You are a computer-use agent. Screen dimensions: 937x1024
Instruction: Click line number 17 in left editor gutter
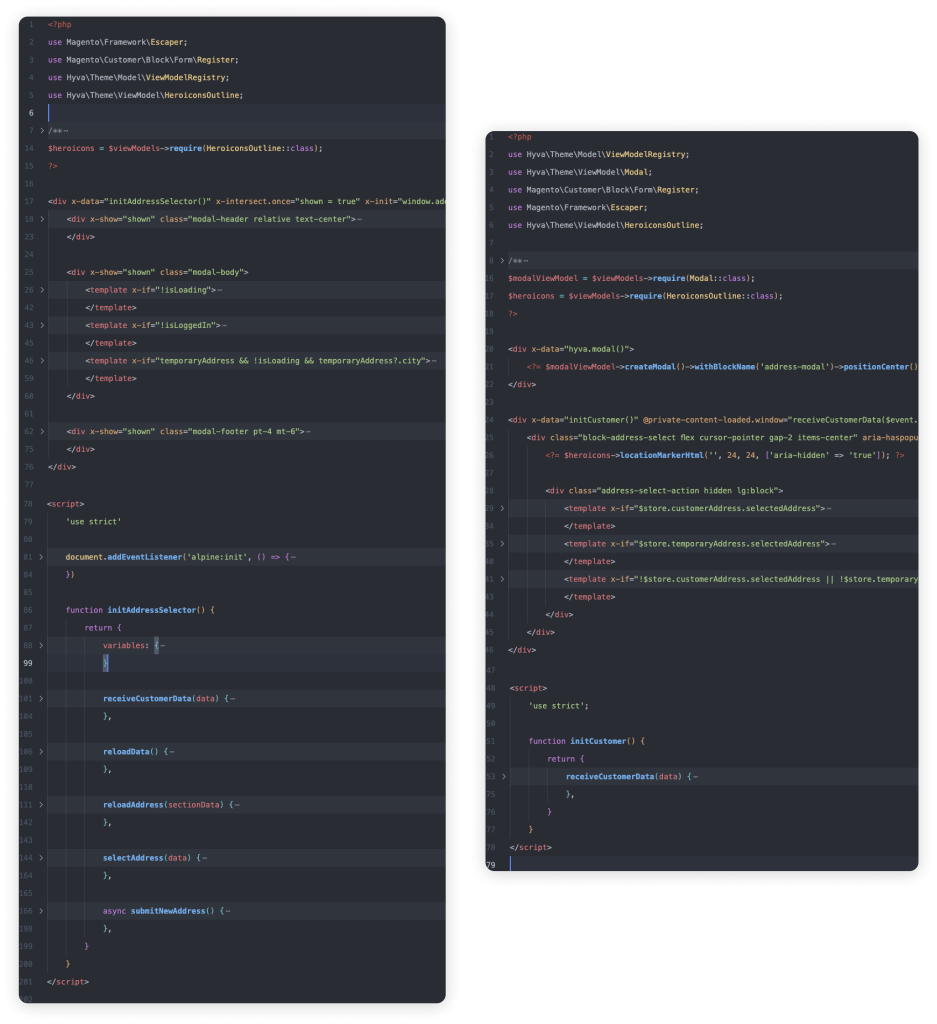29,201
